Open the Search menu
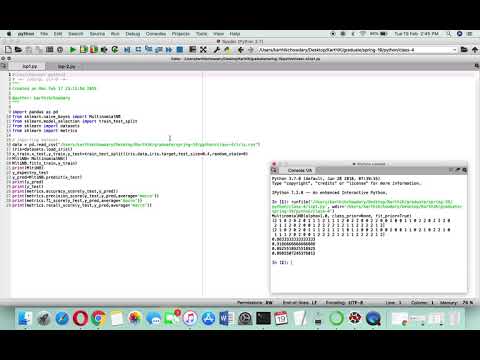This screenshot has width=480, height=360. click(x=76, y=34)
